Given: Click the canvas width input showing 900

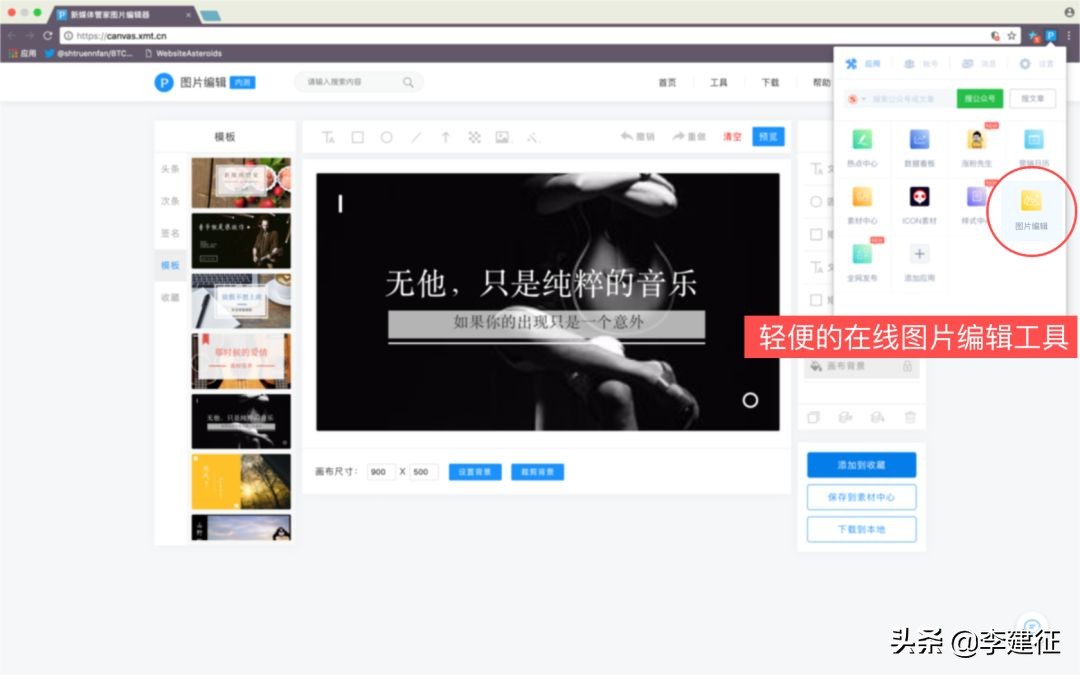Looking at the screenshot, I should (x=380, y=471).
